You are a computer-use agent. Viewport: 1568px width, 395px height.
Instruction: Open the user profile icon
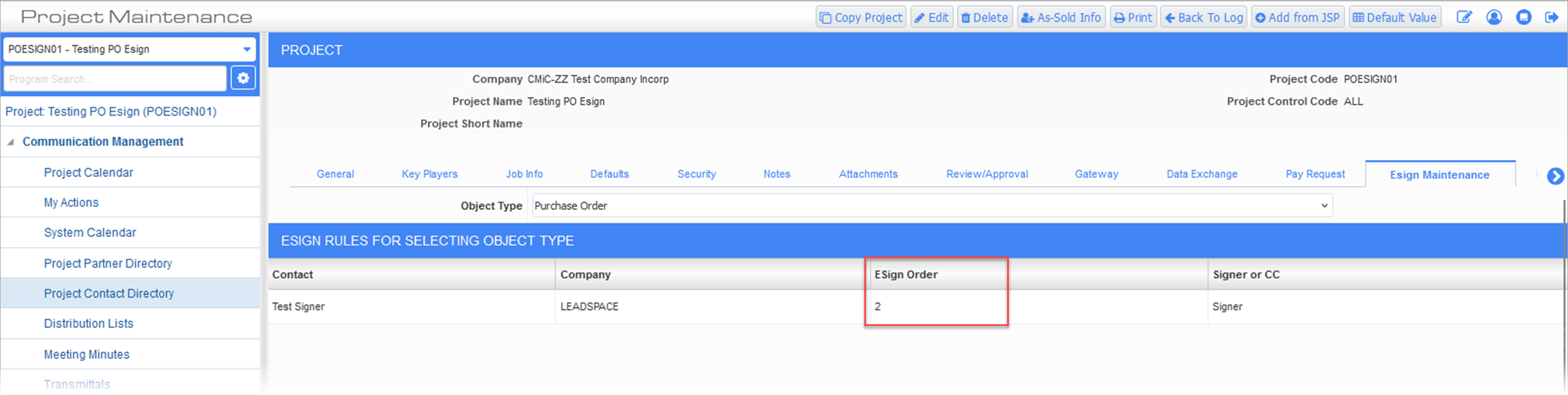[1494, 18]
